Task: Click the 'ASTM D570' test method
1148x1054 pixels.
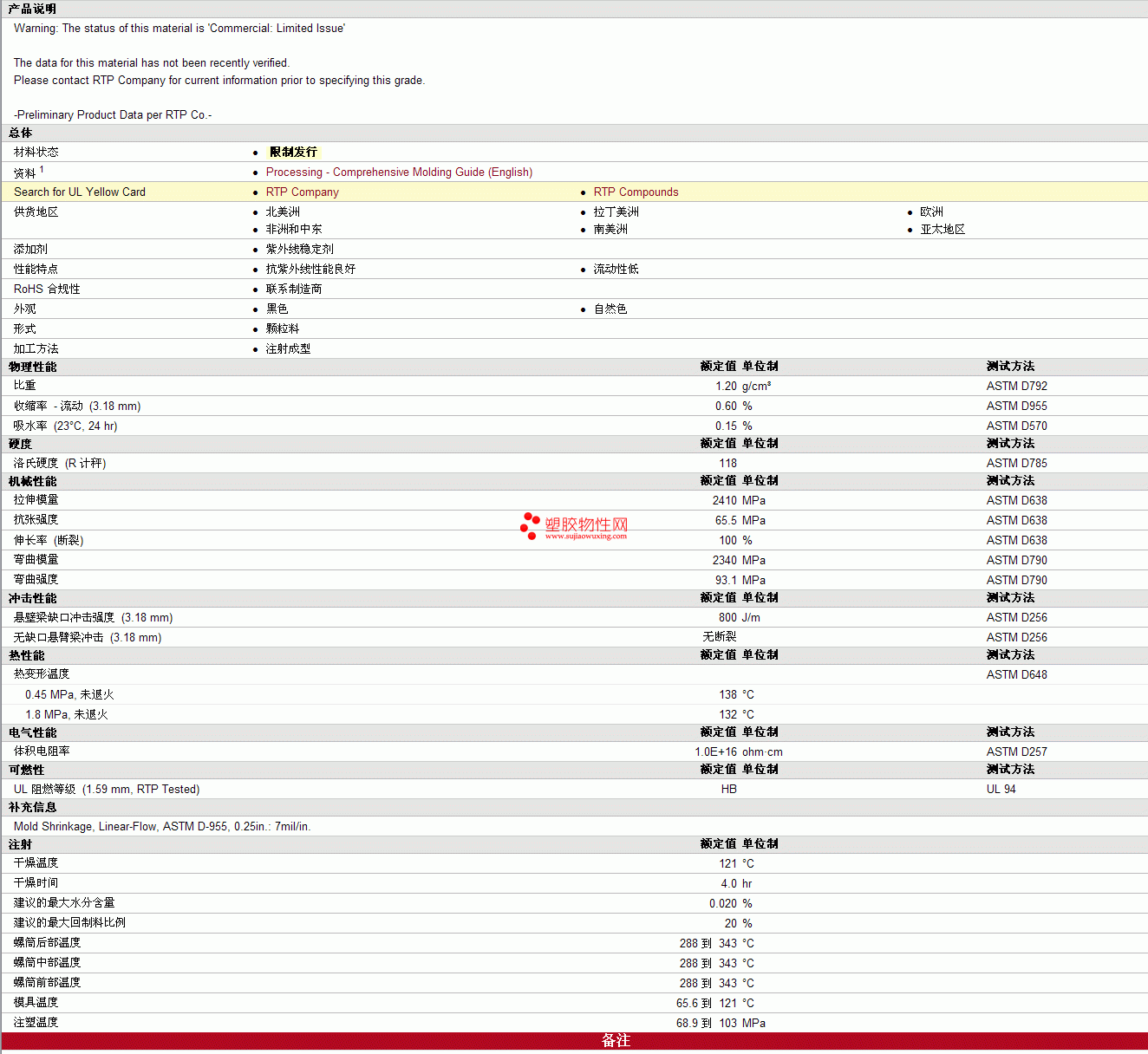Action: (1017, 426)
